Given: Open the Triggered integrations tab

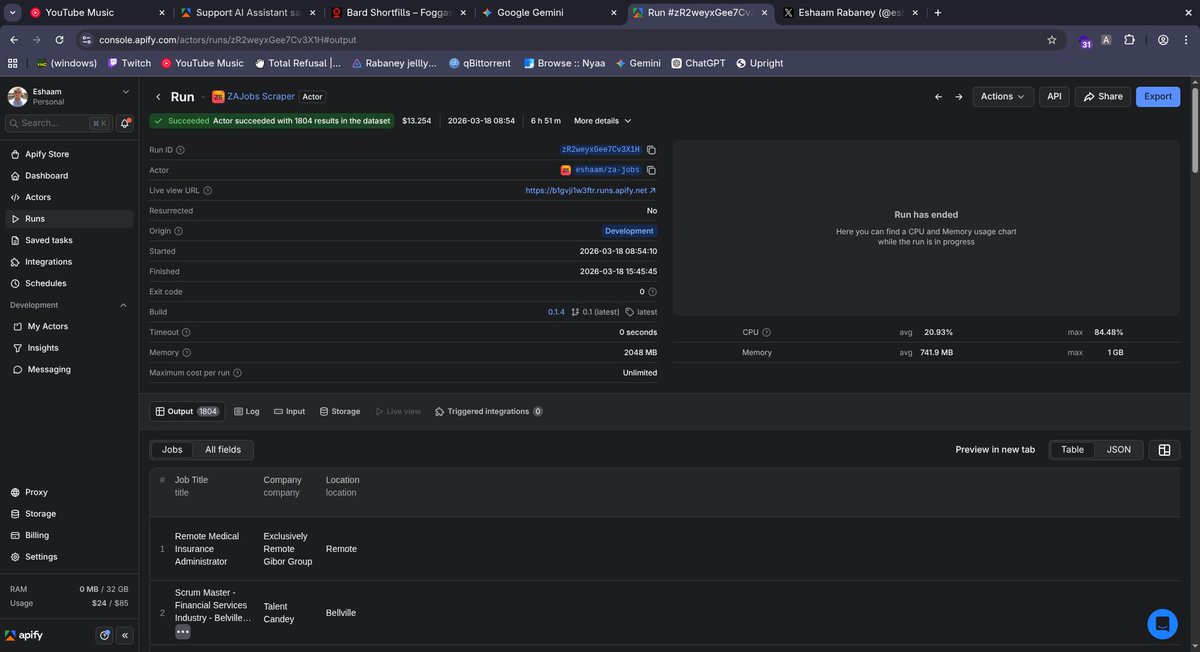Looking at the screenshot, I should click(x=489, y=411).
